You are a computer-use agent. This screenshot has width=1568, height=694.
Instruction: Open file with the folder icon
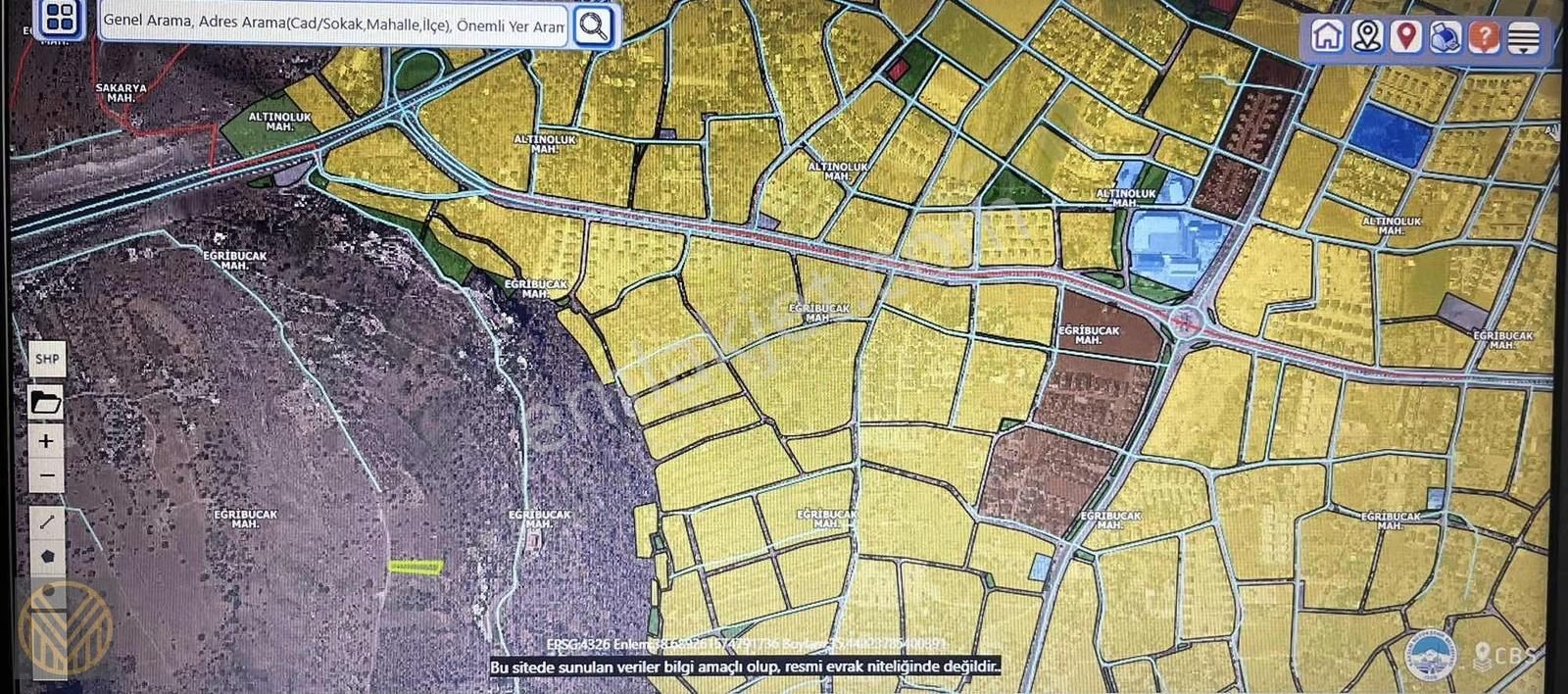(46, 402)
